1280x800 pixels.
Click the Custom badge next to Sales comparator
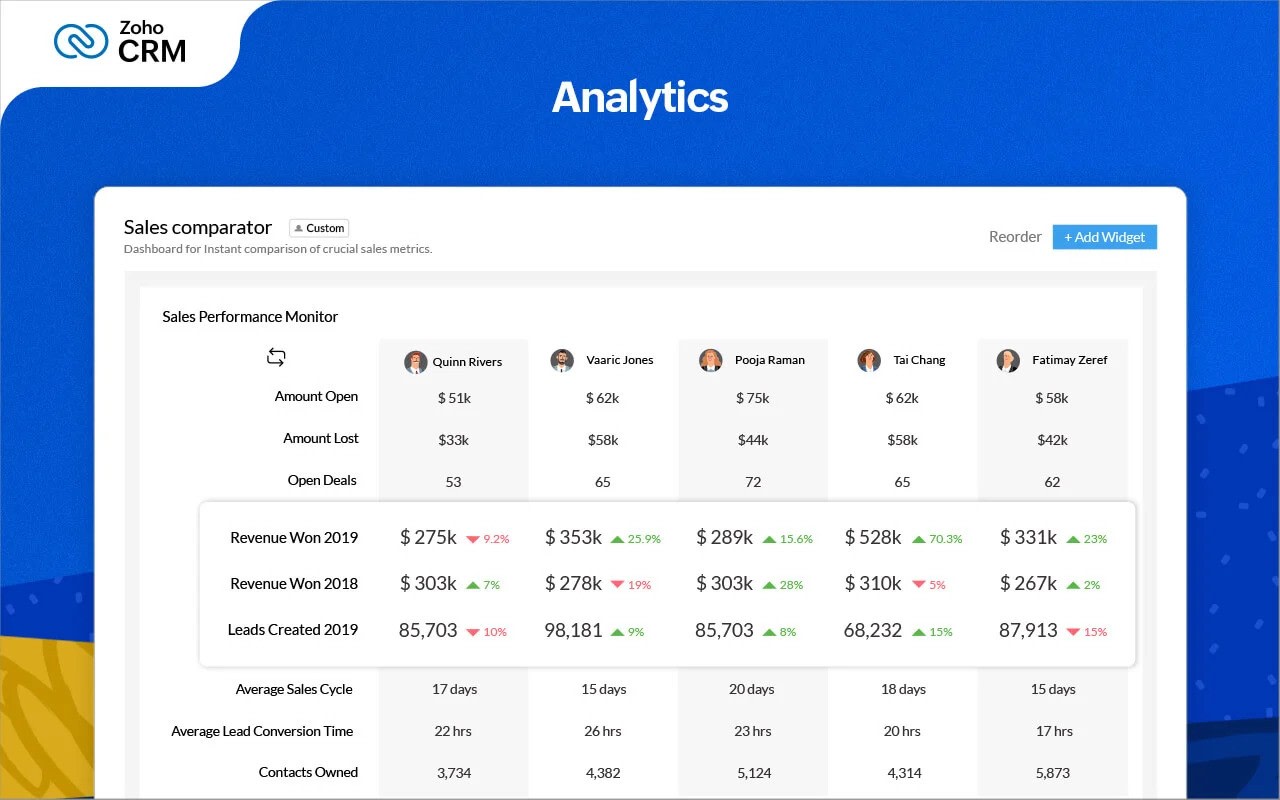click(318, 227)
